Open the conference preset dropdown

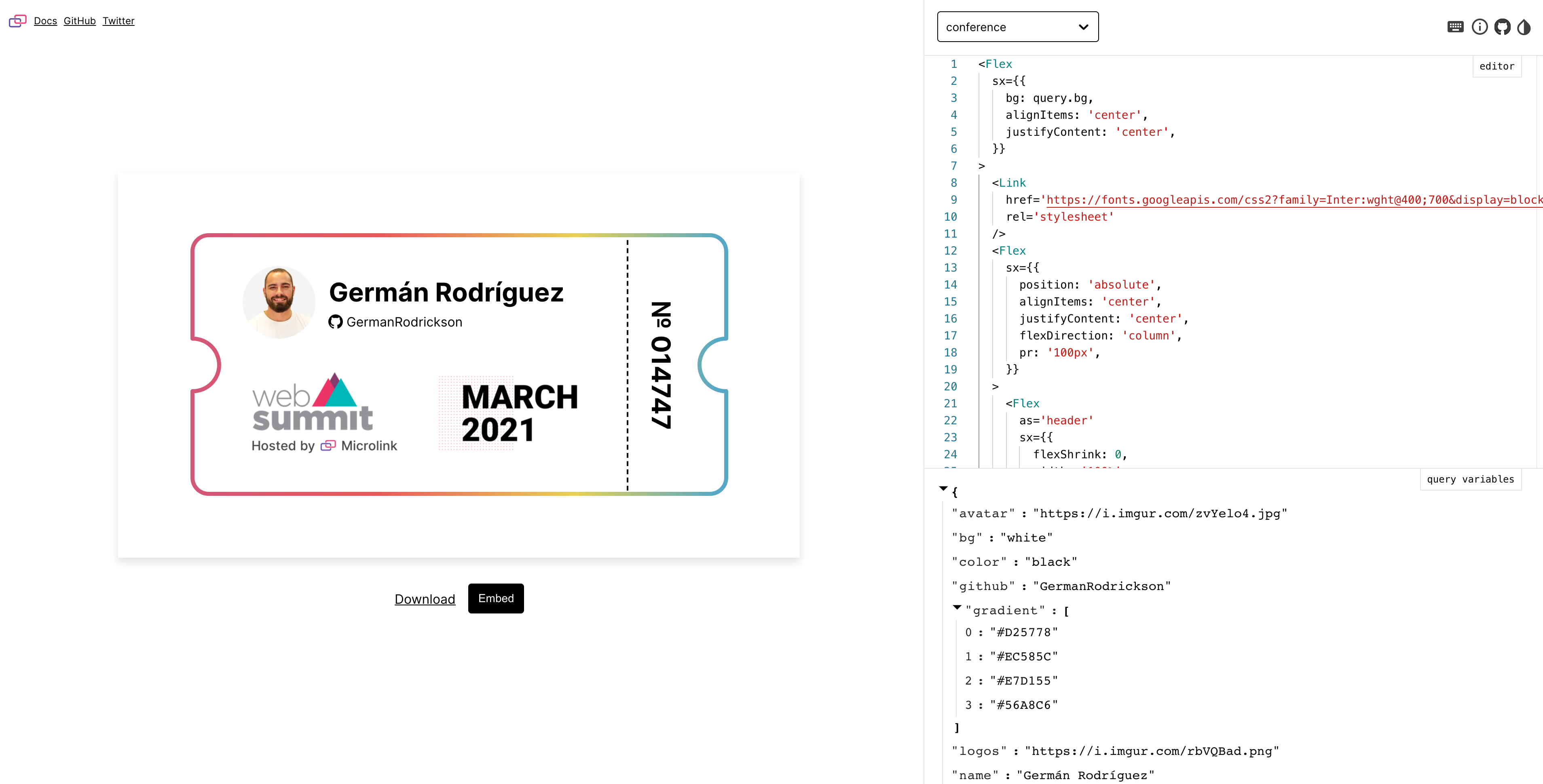click(1017, 27)
